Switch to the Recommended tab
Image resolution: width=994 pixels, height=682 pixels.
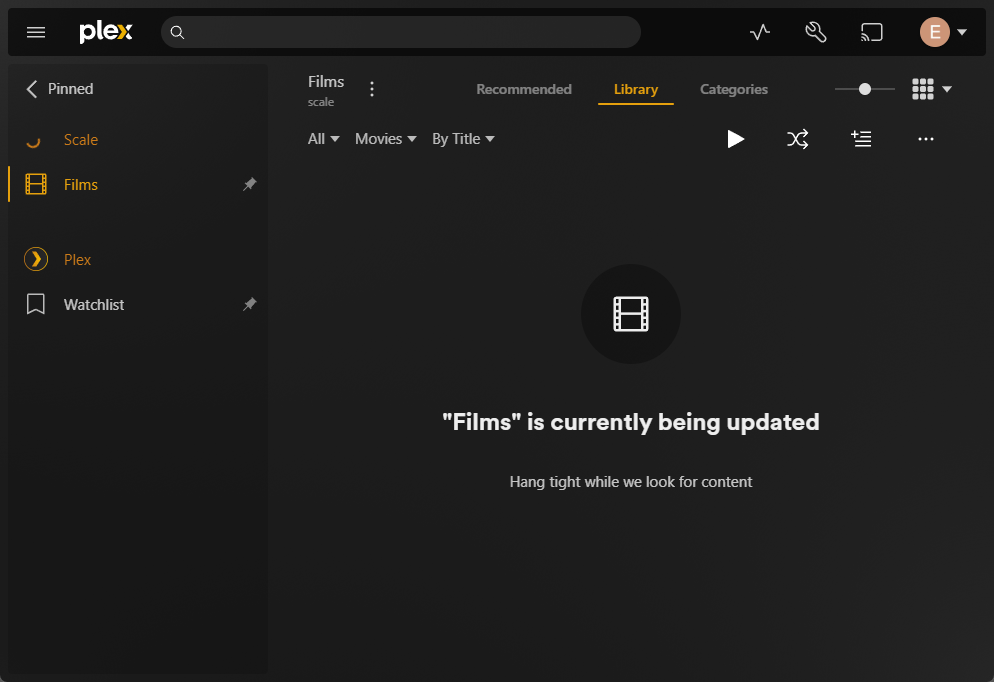(524, 89)
